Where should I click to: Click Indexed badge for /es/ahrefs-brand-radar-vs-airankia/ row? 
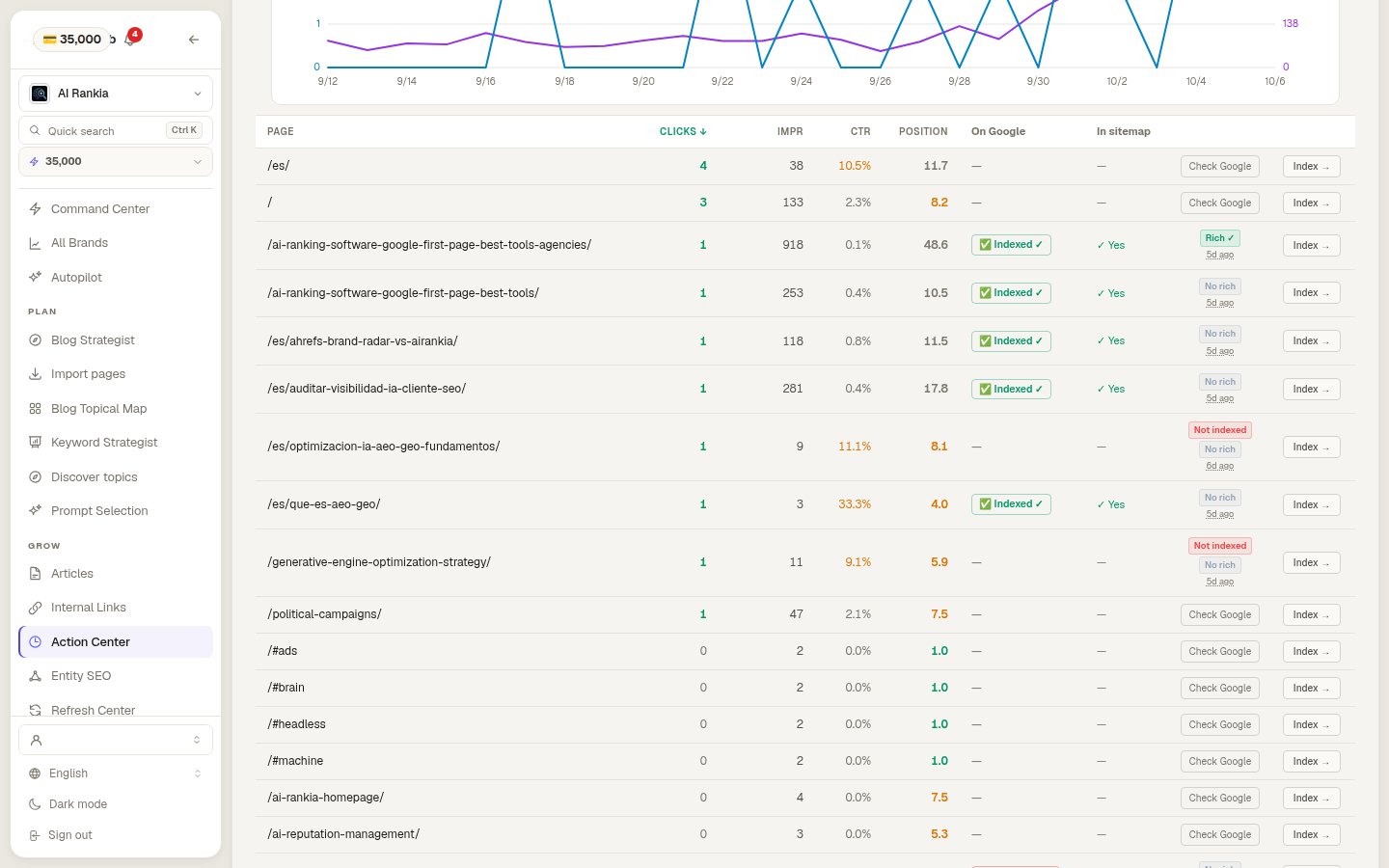click(1011, 341)
